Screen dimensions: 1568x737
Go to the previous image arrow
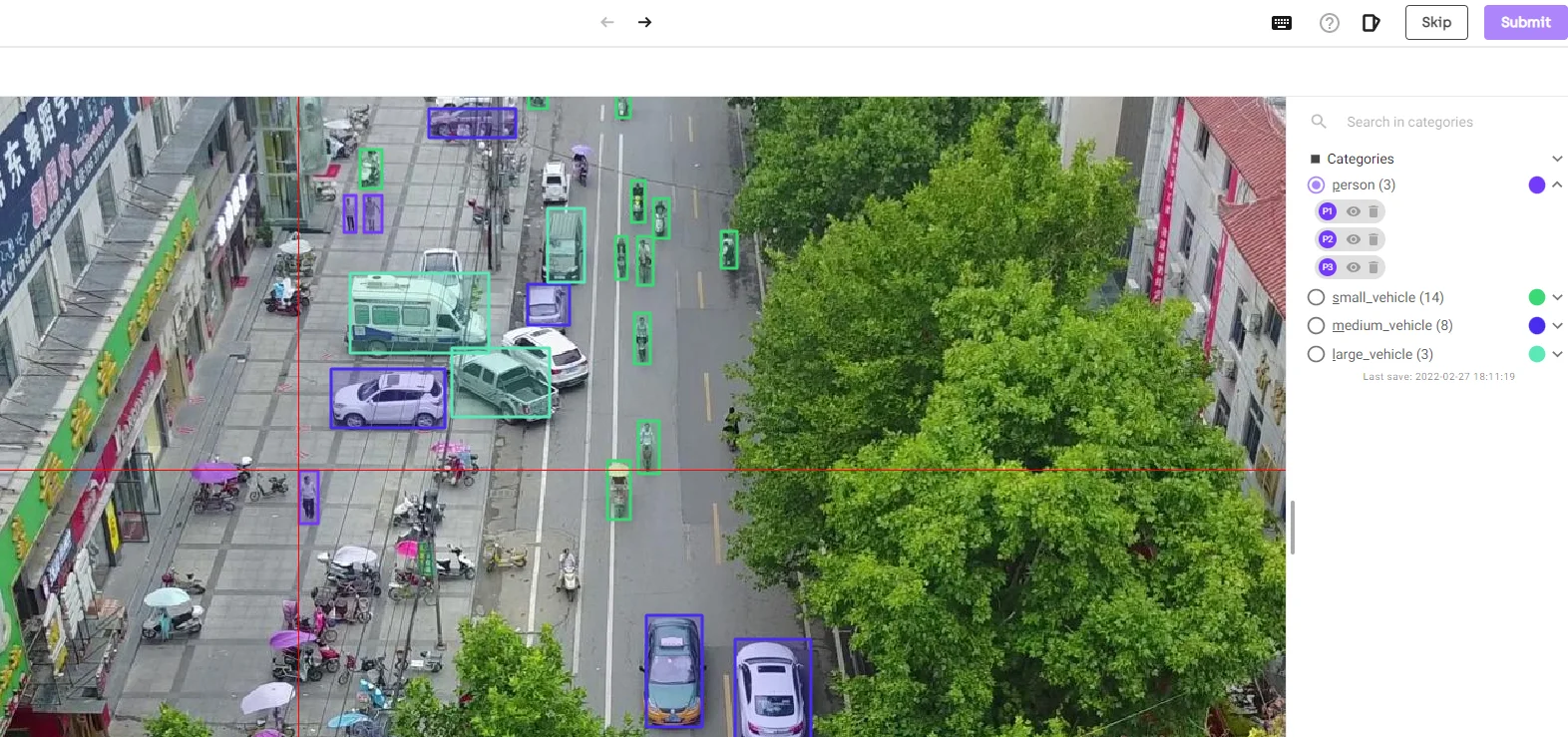(x=607, y=22)
